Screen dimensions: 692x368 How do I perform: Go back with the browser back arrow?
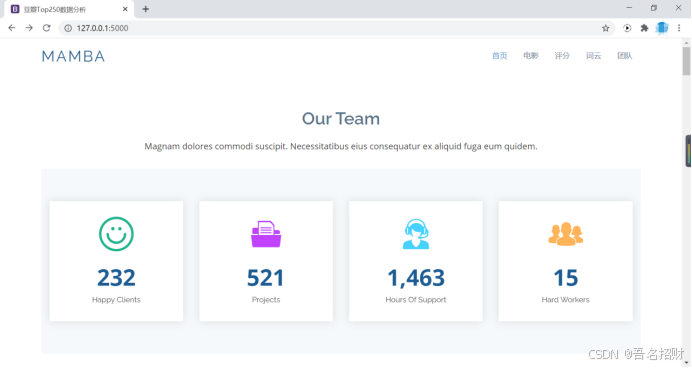click(12, 28)
